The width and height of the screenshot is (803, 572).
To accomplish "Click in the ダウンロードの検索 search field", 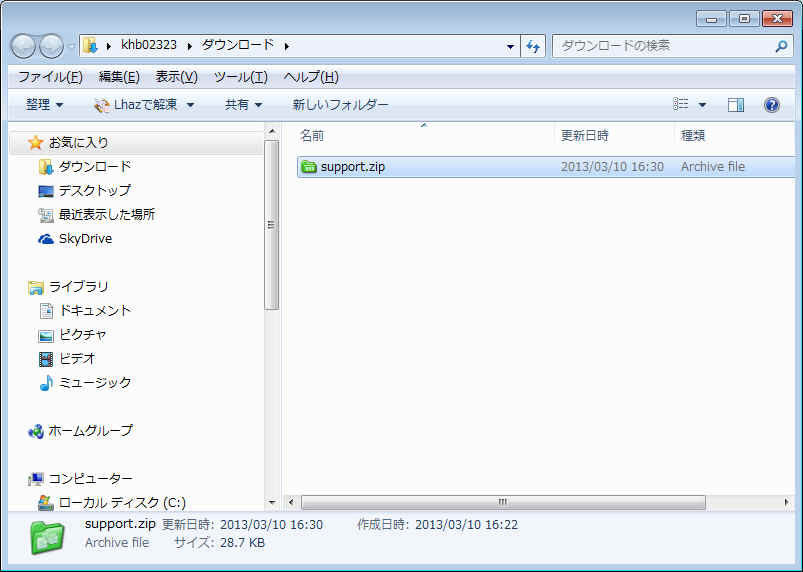I will point(660,46).
